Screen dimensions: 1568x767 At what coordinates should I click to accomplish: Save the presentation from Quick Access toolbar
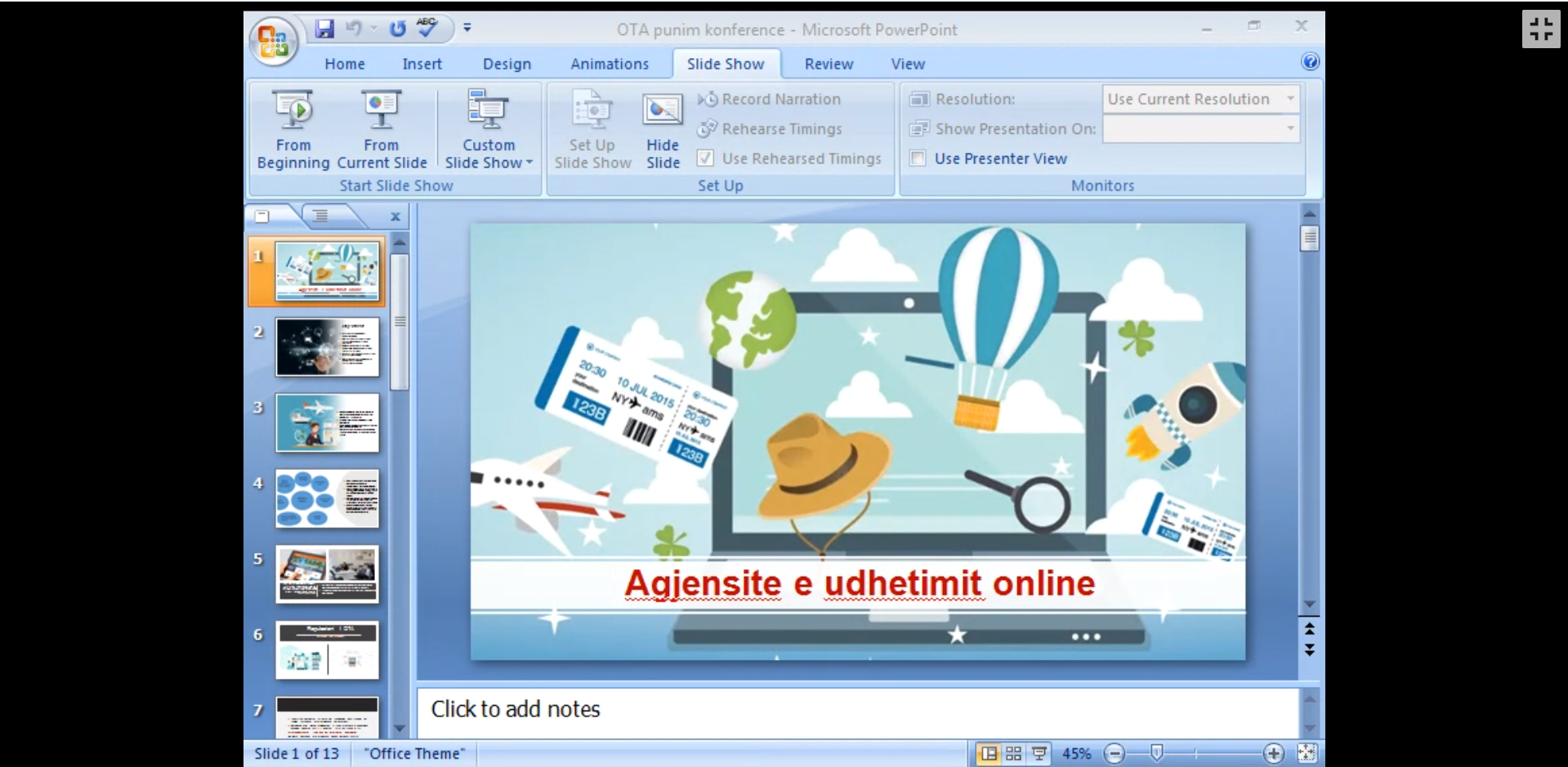[324, 29]
